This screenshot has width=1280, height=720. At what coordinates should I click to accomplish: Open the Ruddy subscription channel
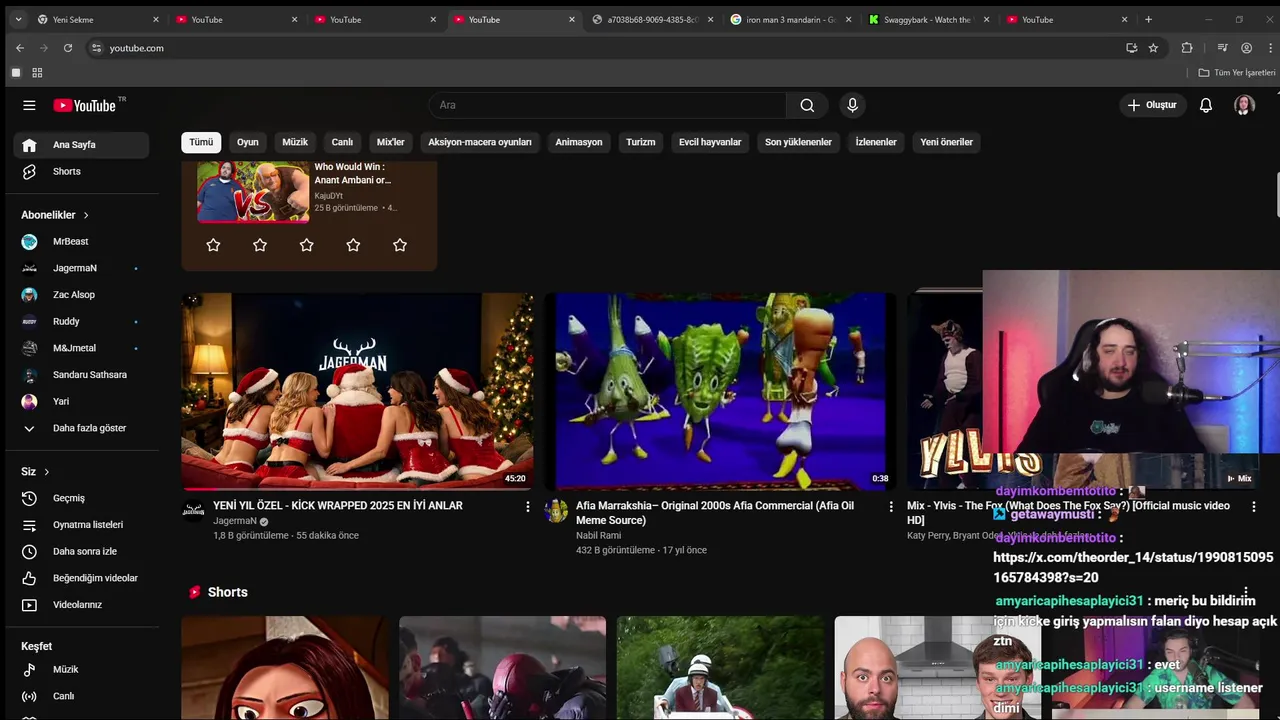81,321
